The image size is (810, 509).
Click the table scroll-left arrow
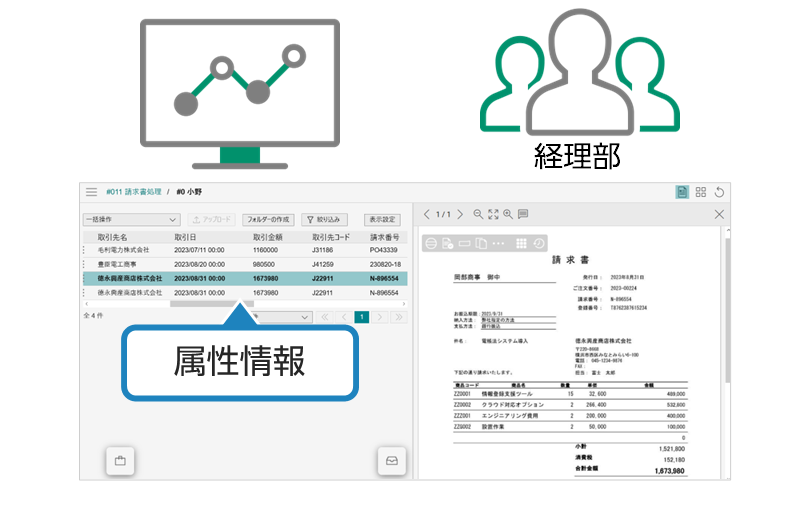86,304
